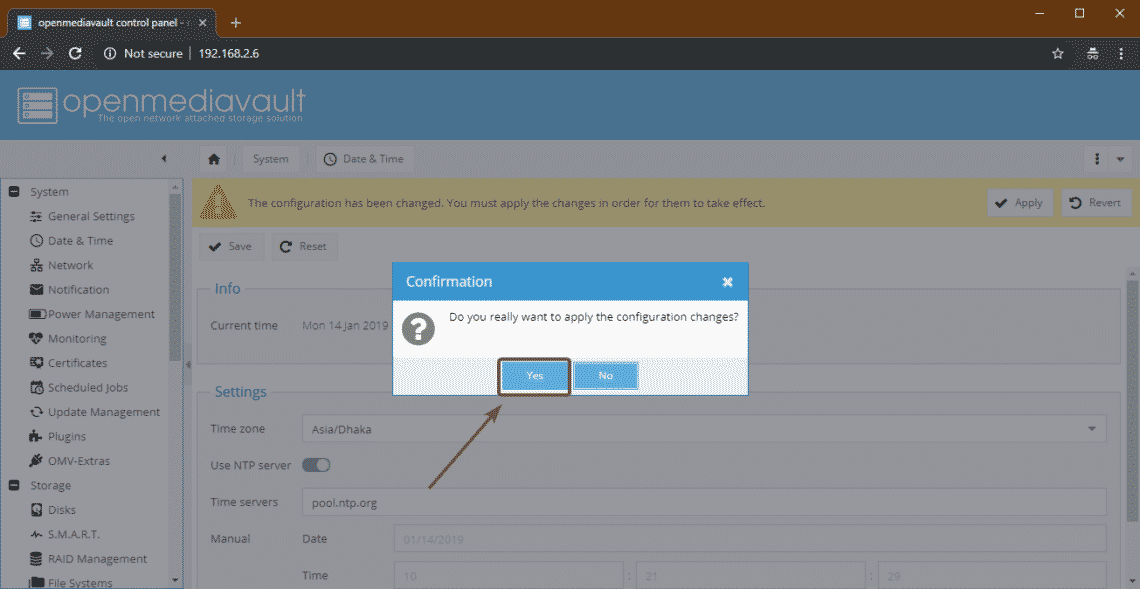Collapse the navigation sidebar arrow
Image resolution: width=1140 pixels, height=589 pixels.
click(164, 159)
